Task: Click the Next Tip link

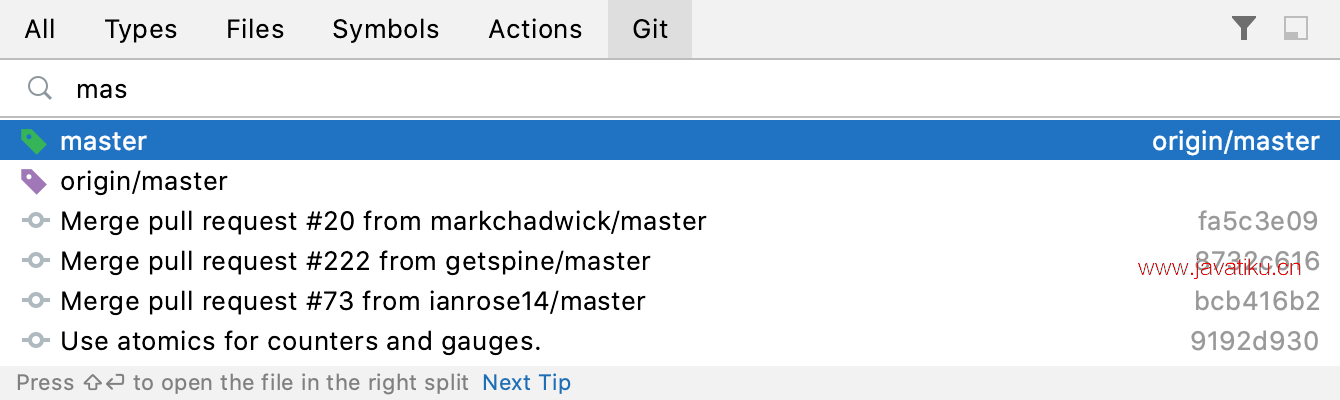Action: 527,382
